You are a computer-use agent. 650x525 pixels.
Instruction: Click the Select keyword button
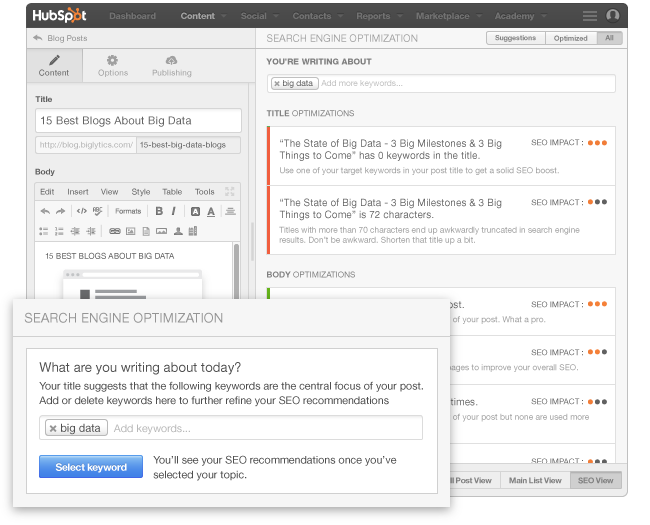click(91, 467)
